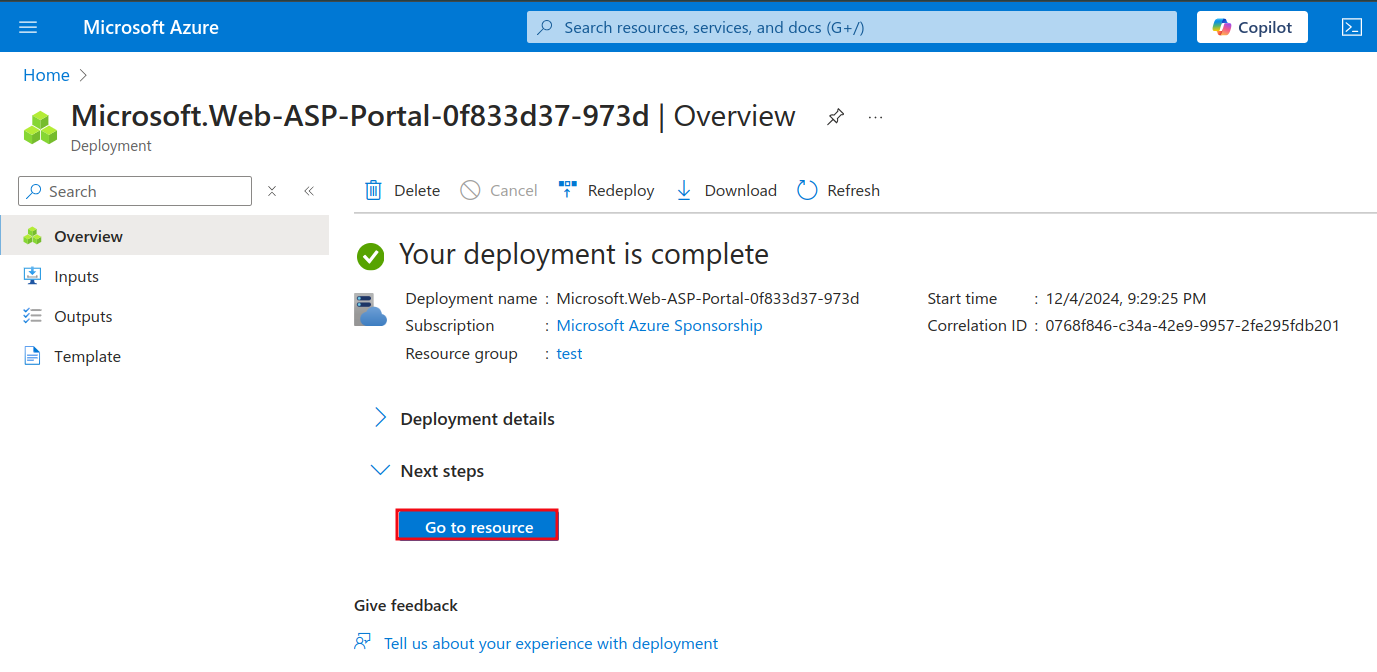
Task: Click the deployment cubes icon by title
Action: click(x=41, y=127)
